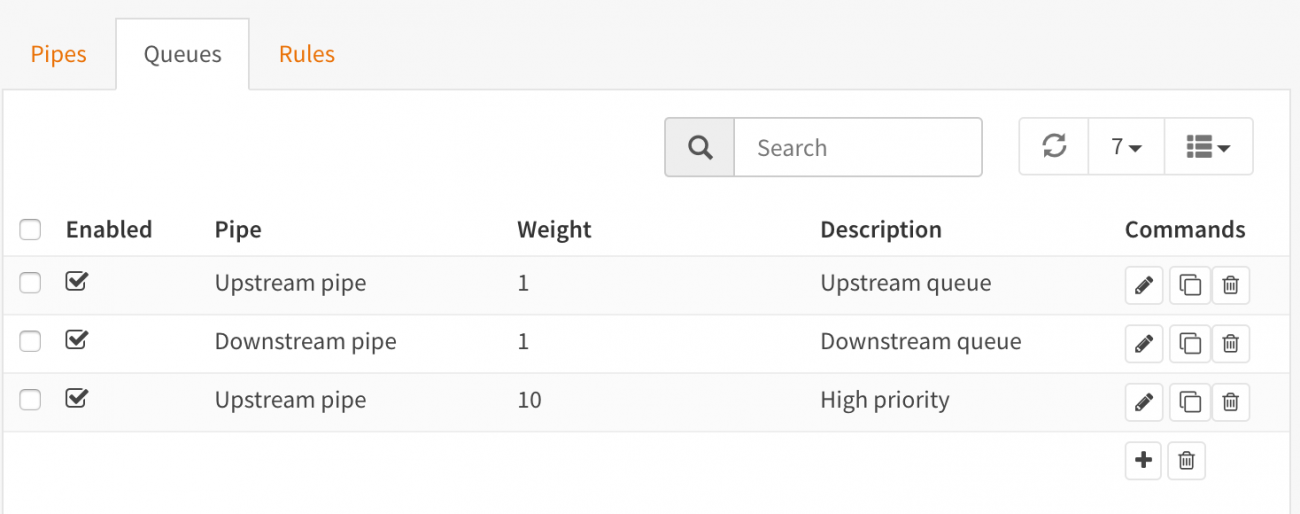Edit the Upstream queue row with pencil icon

coord(1143,286)
